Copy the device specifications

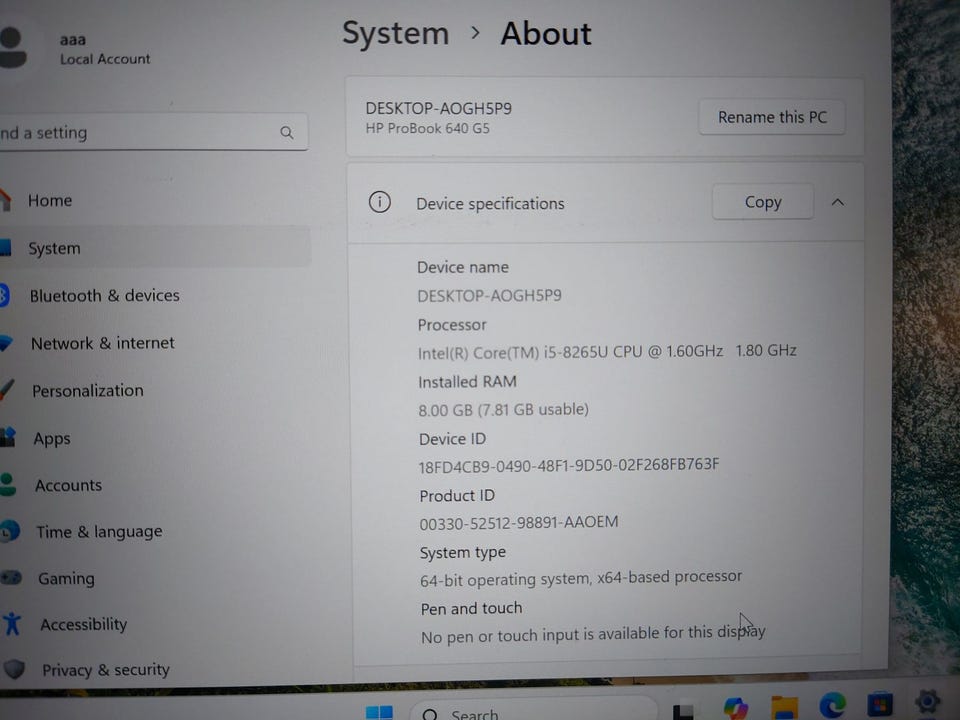[763, 201]
